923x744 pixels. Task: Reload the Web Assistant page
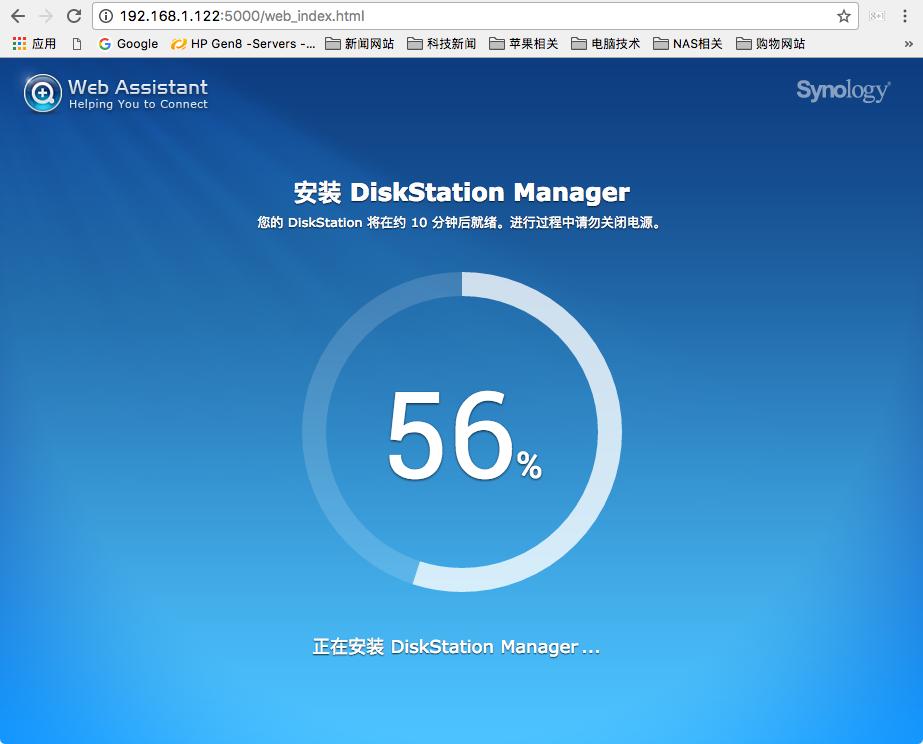click(x=74, y=16)
